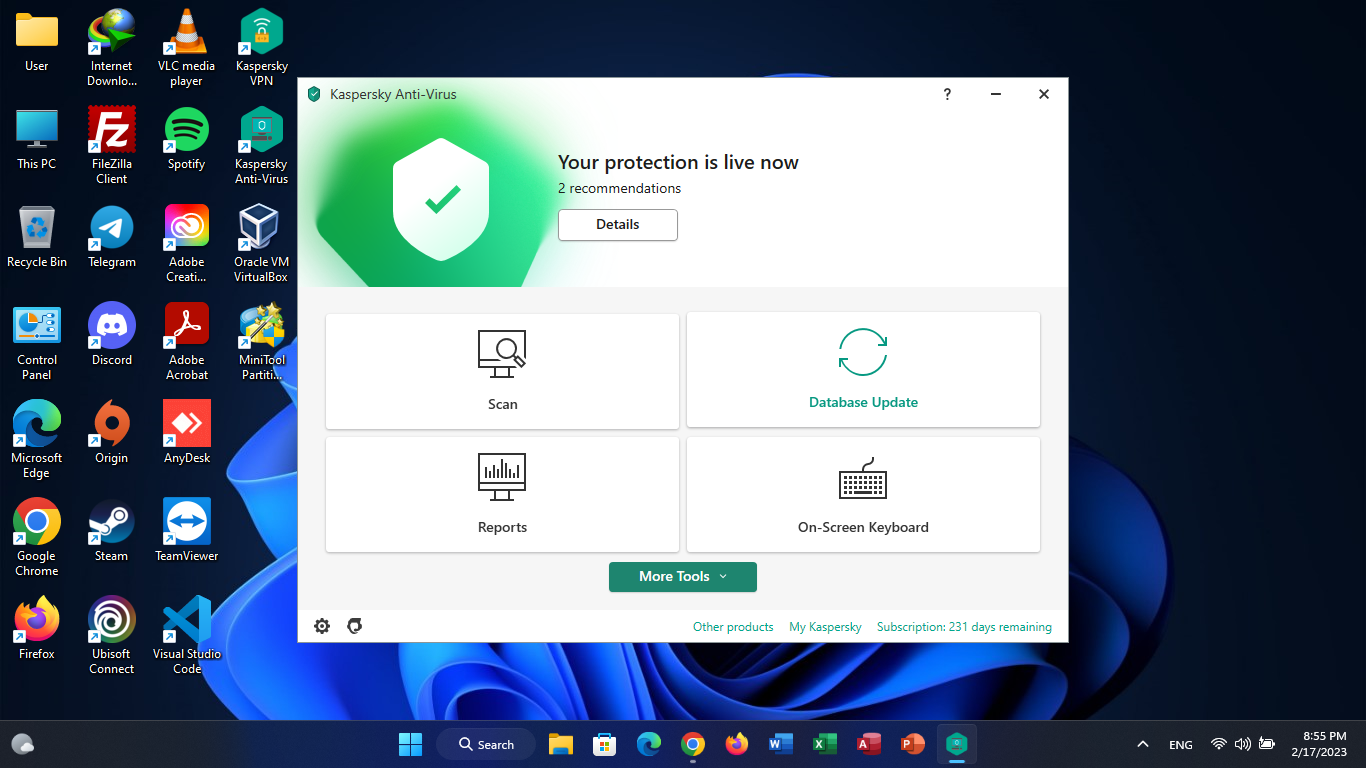Image resolution: width=1366 pixels, height=768 pixels.
Task: Close the Kaspersky Anti-Virus window
Action: click(1044, 94)
